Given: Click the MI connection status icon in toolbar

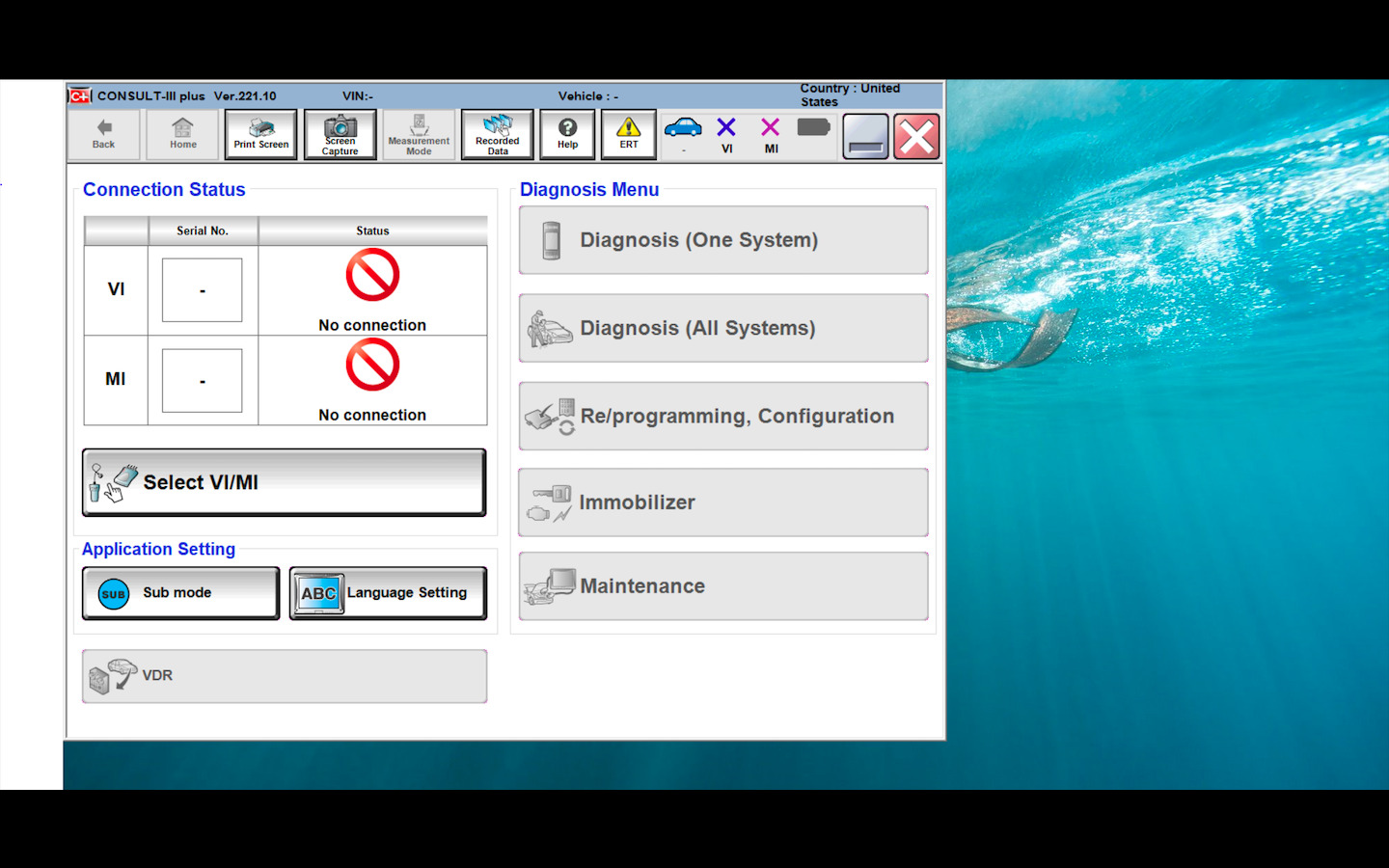Looking at the screenshot, I should 771,128.
